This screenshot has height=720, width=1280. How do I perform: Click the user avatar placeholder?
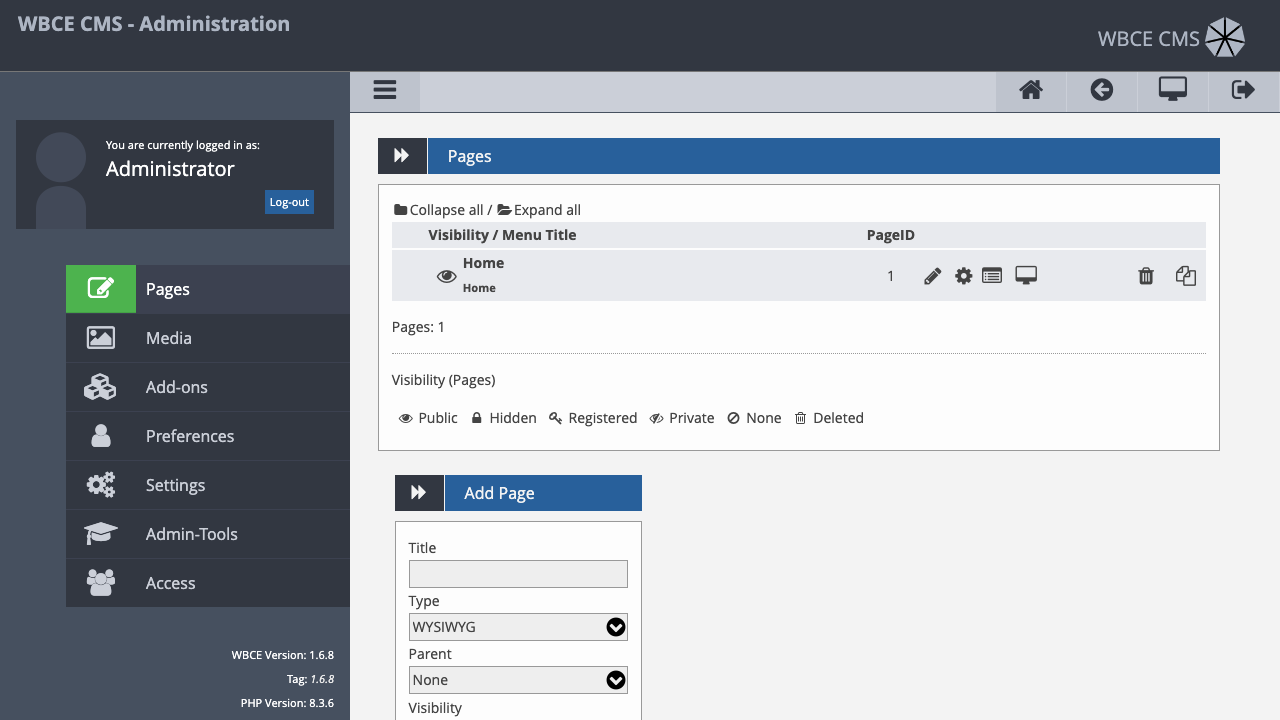[x=61, y=179]
